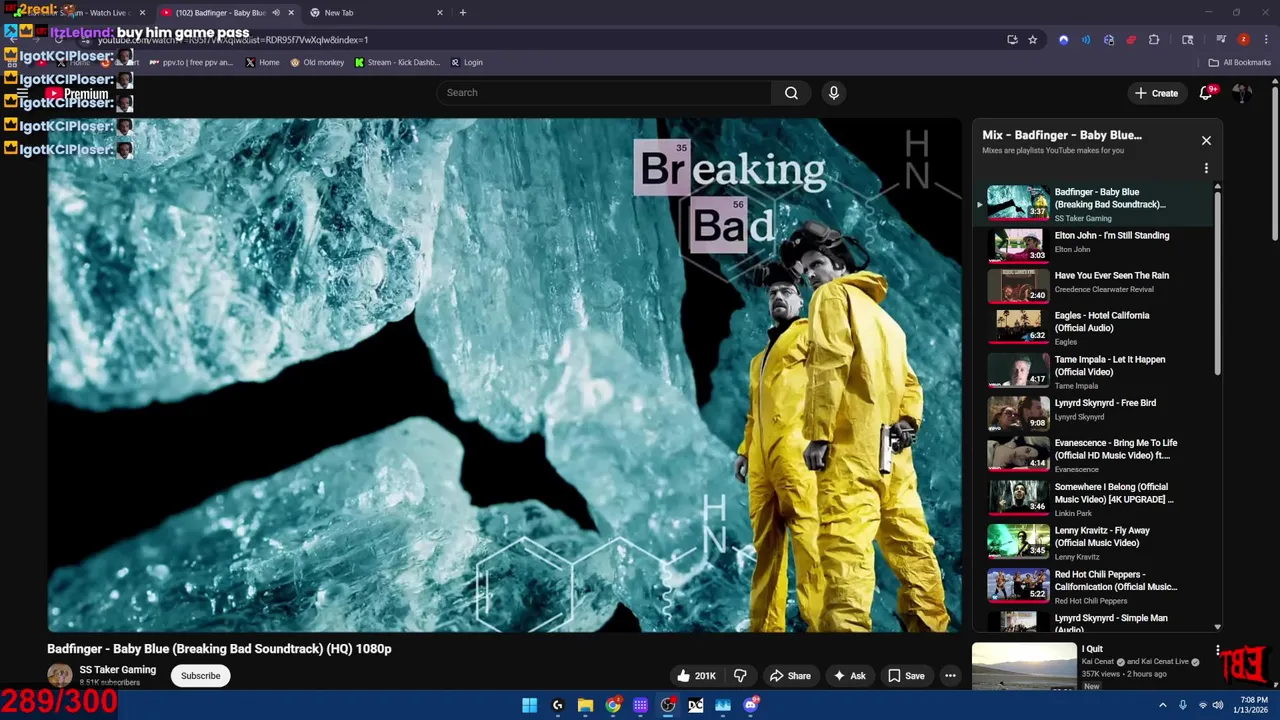Play Lynyrd Skynyrd - Free Bird
This screenshot has width=1280, height=720.
[x=1095, y=411]
